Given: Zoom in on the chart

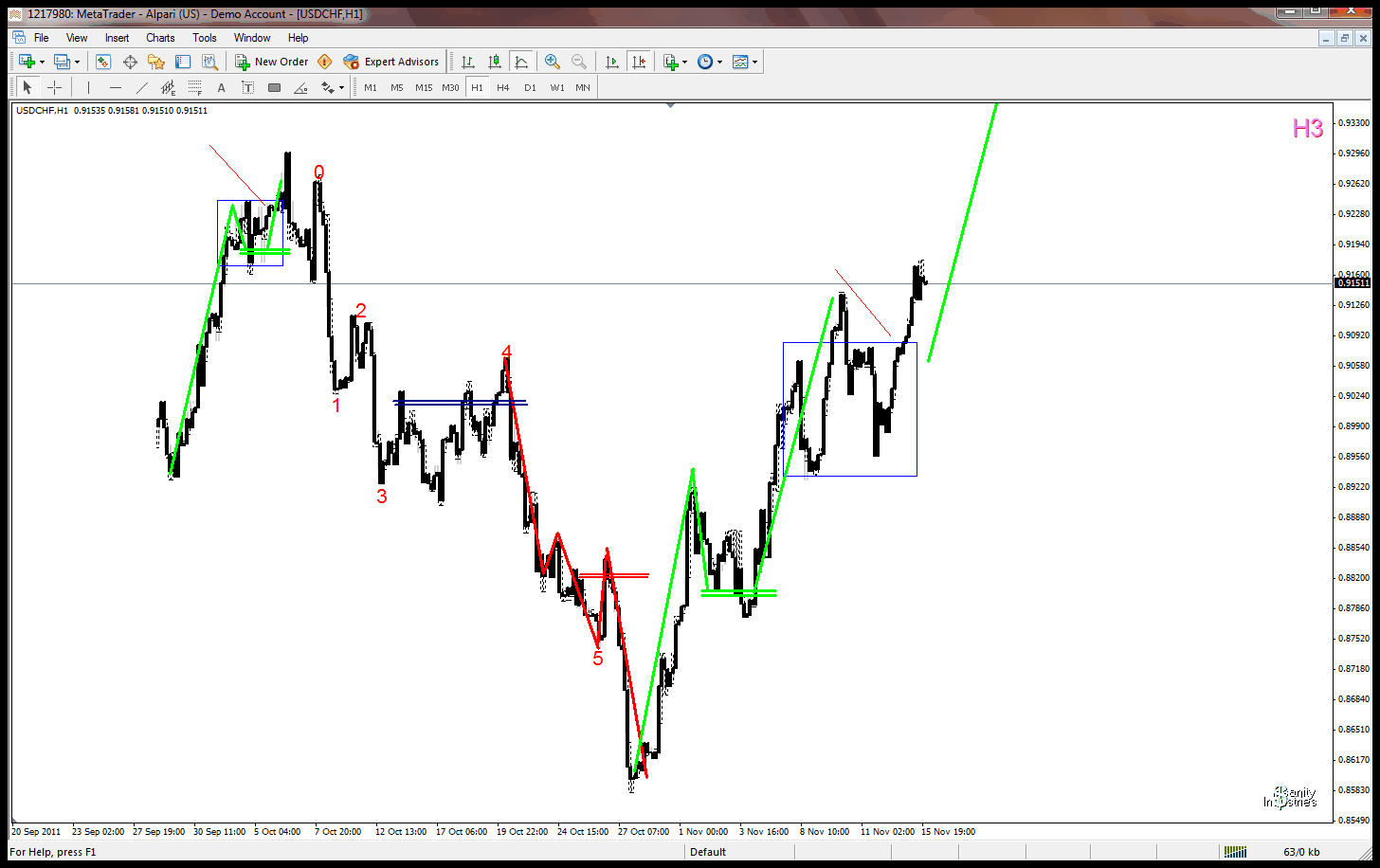Looking at the screenshot, I should tap(553, 62).
